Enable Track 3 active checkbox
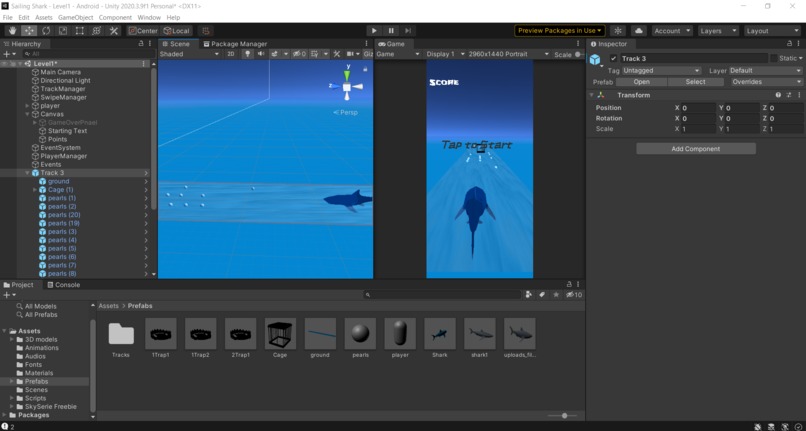Image resolution: width=806 pixels, height=431 pixels. (x=613, y=59)
